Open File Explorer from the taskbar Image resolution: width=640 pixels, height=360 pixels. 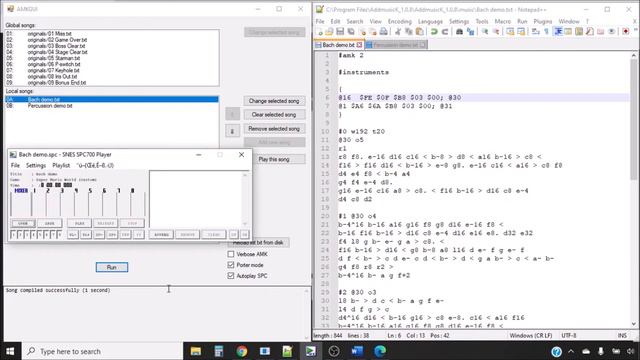click(x=196, y=351)
